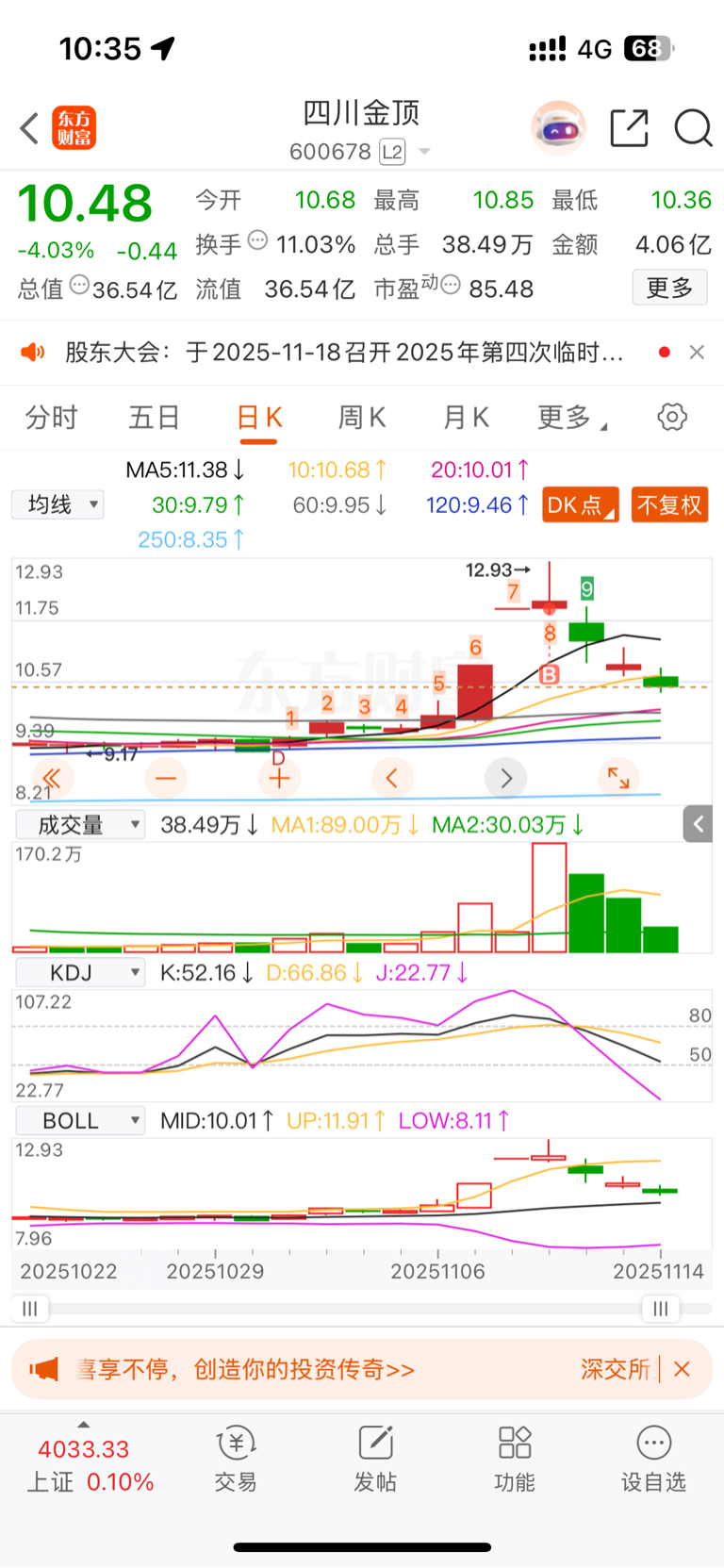The width and height of the screenshot is (724, 1568).
Task: Tap the battery level indicator
Action: click(648, 48)
